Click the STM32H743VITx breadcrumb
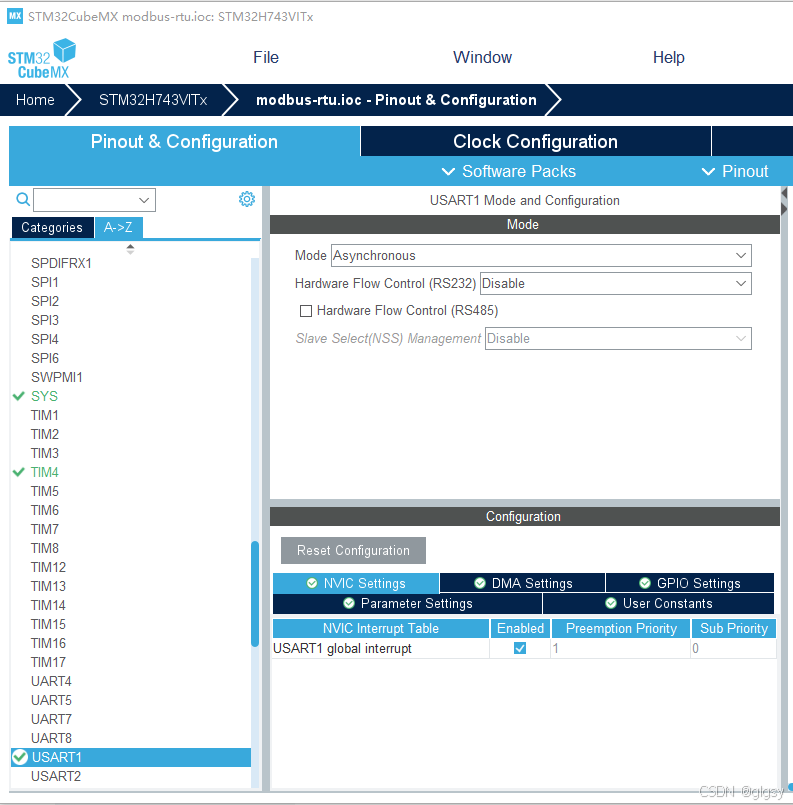The image size is (793, 805). point(153,100)
